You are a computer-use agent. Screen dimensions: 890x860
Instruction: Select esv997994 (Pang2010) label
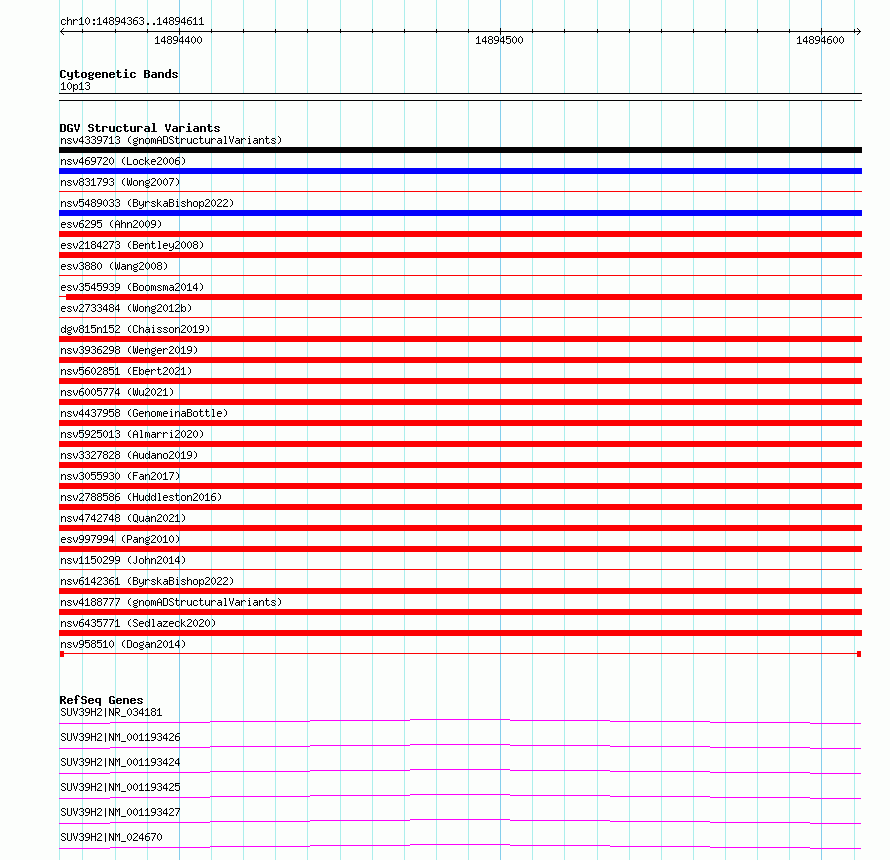120,539
